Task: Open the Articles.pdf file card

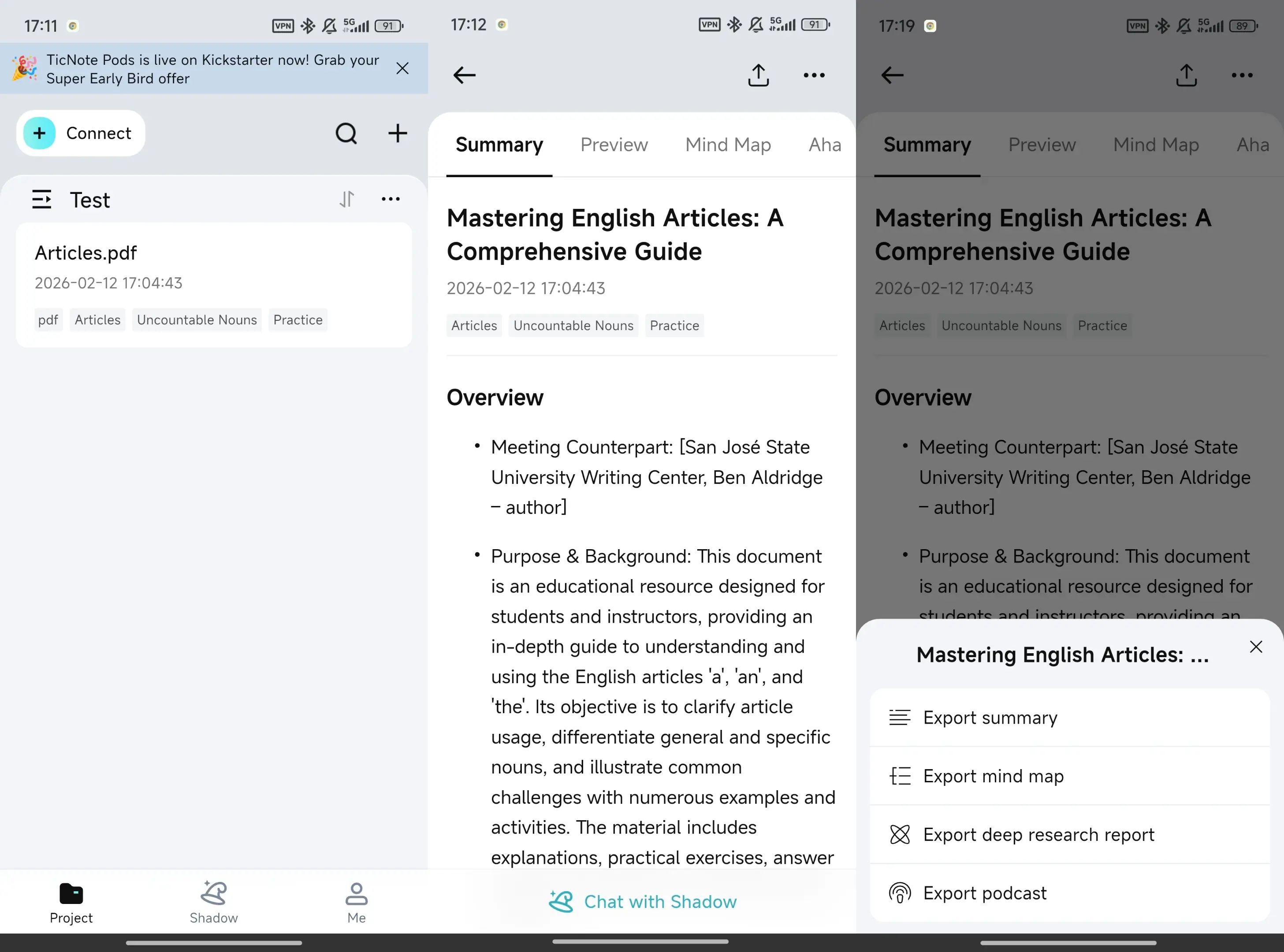Action: (213, 285)
